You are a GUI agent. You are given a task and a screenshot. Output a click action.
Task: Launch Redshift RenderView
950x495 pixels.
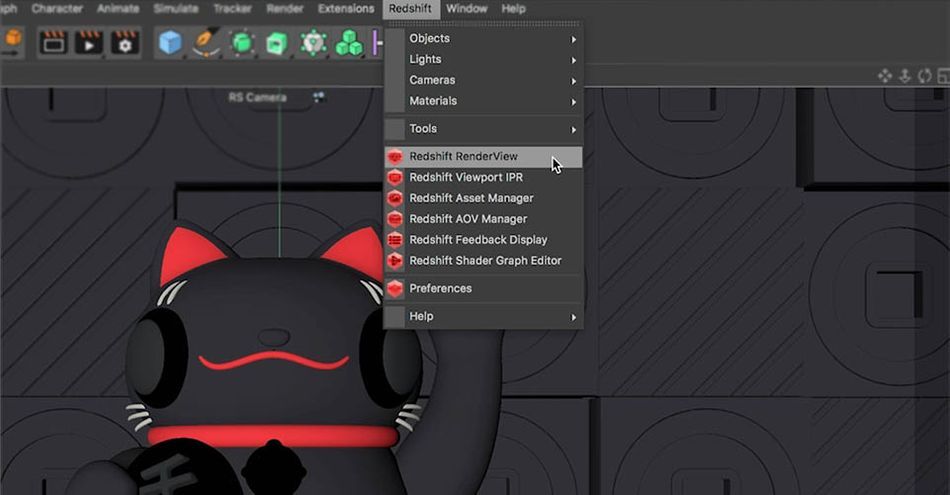484,156
